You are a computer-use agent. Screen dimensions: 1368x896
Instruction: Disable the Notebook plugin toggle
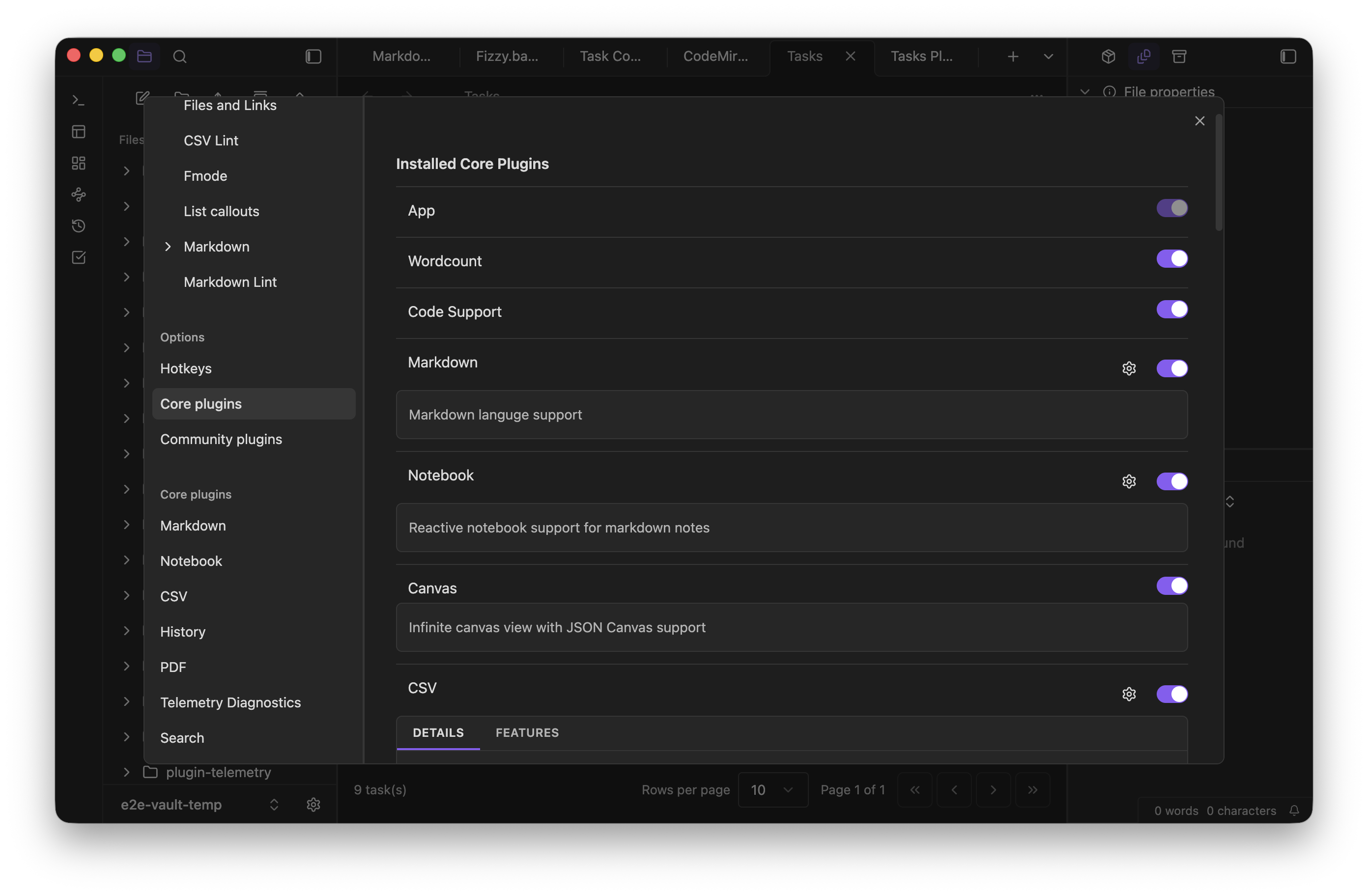point(1172,481)
